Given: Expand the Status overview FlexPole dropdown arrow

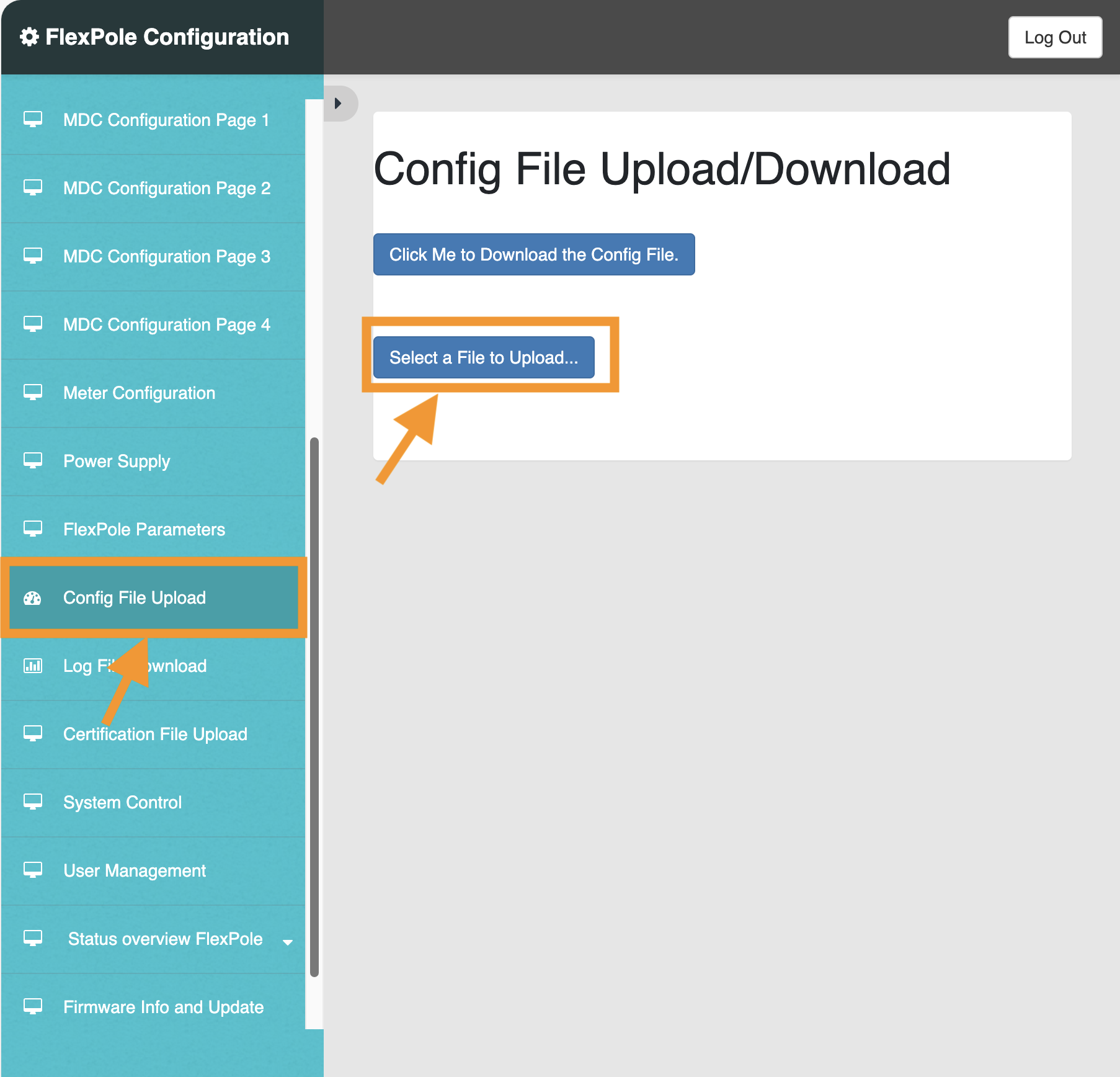Looking at the screenshot, I should coord(287,942).
